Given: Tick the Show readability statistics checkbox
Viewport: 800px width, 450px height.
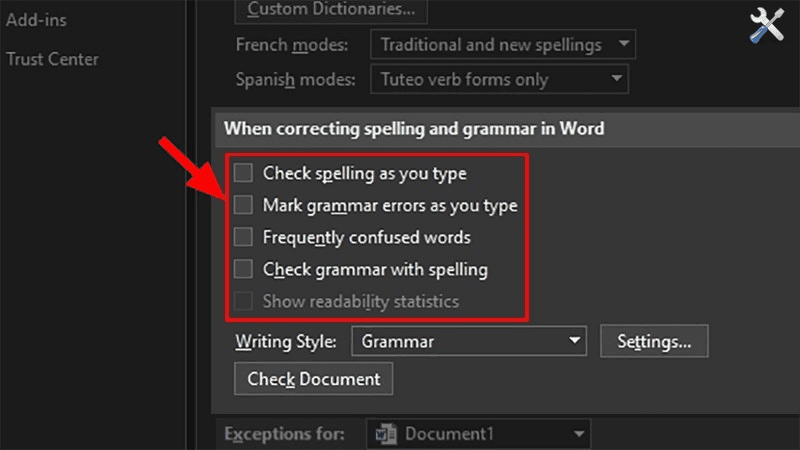Looking at the screenshot, I should tap(243, 301).
